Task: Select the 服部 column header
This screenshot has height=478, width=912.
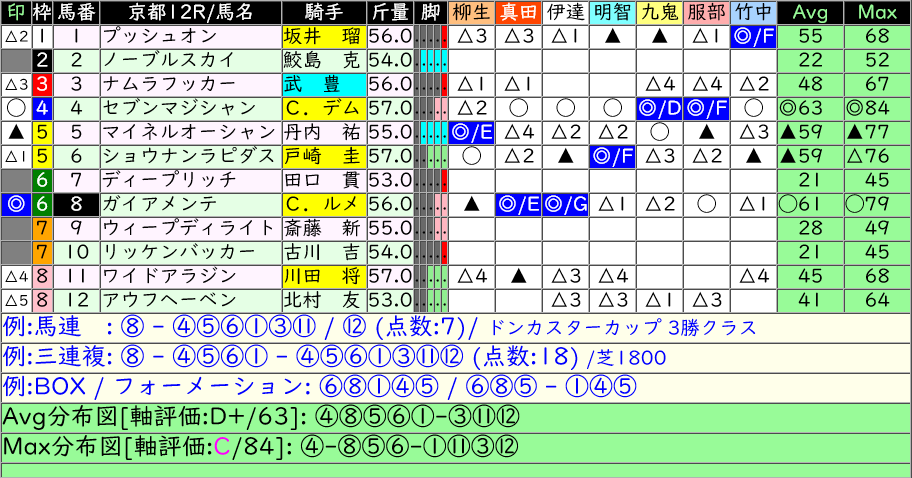Action: point(707,12)
